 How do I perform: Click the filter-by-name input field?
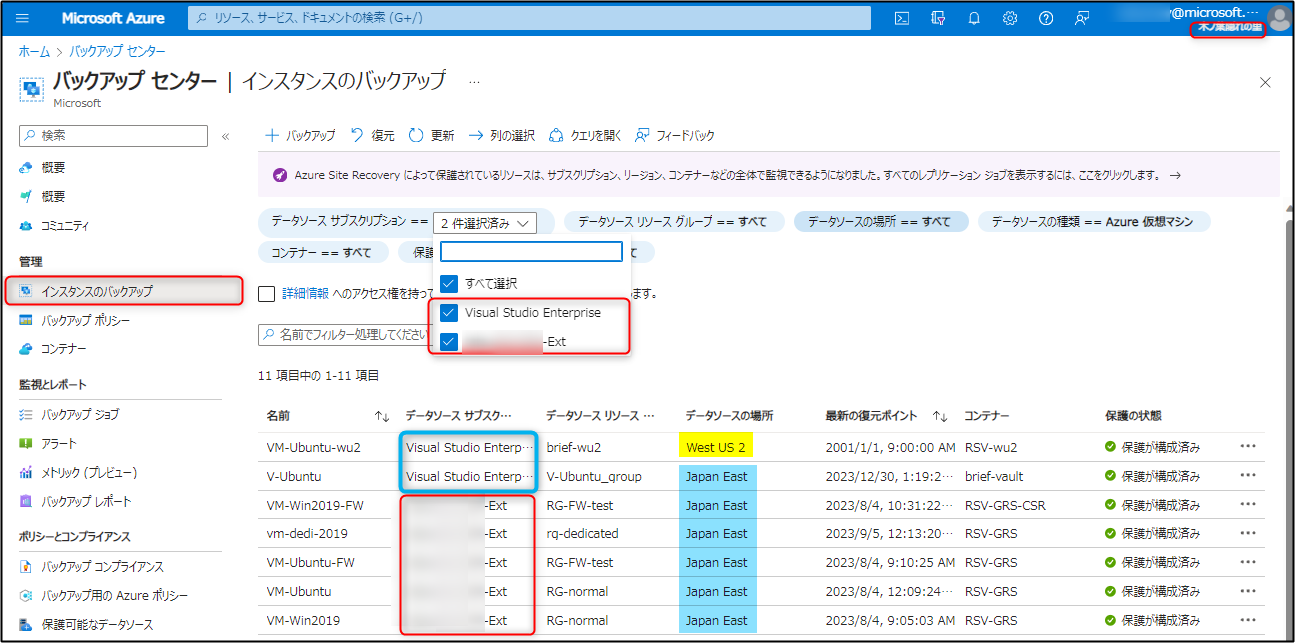coord(345,334)
